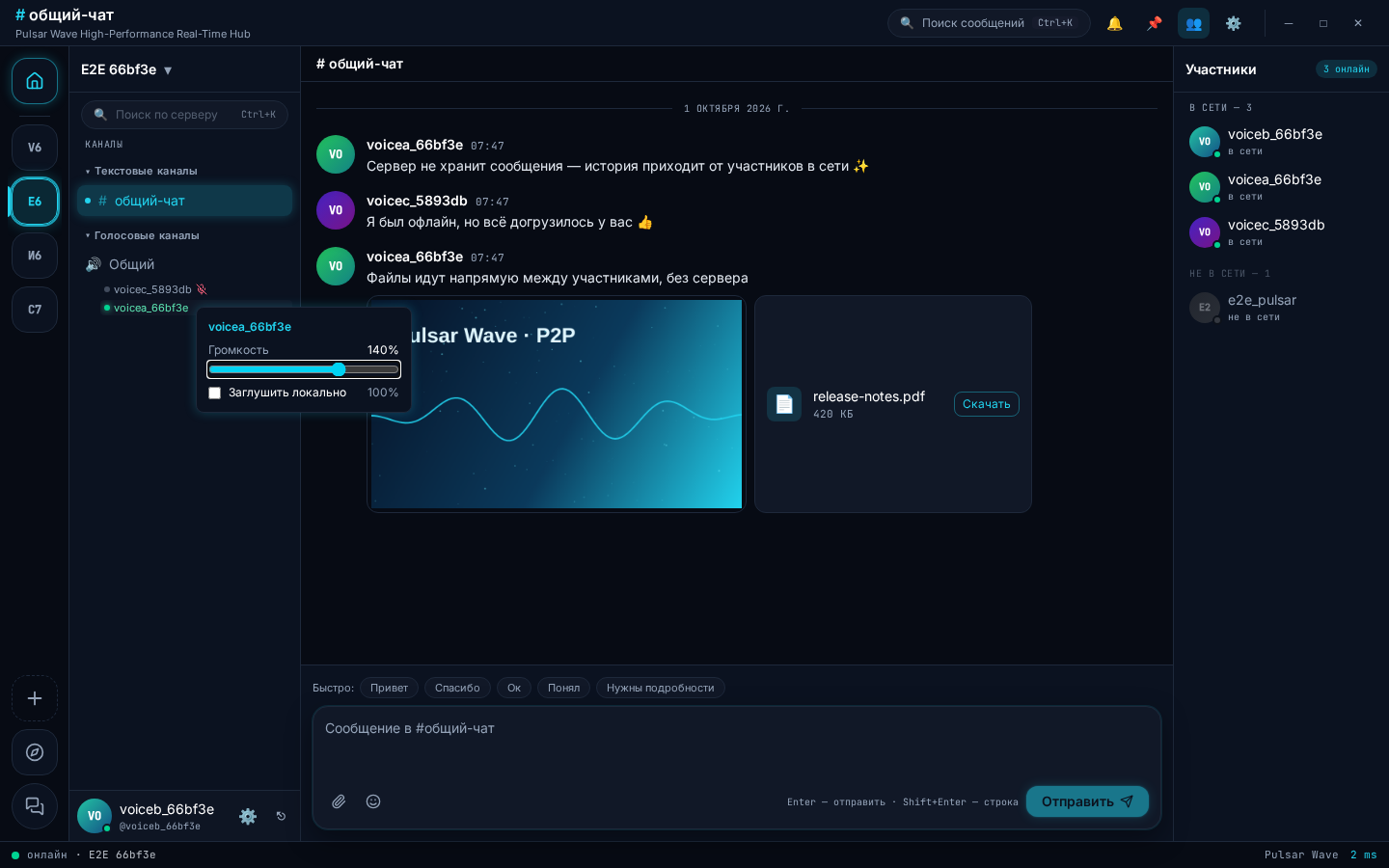Image resolution: width=1389 pixels, height=868 pixels.
Task: Open user settings gear near voiceb_66bf3e
Action: [248, 816]
